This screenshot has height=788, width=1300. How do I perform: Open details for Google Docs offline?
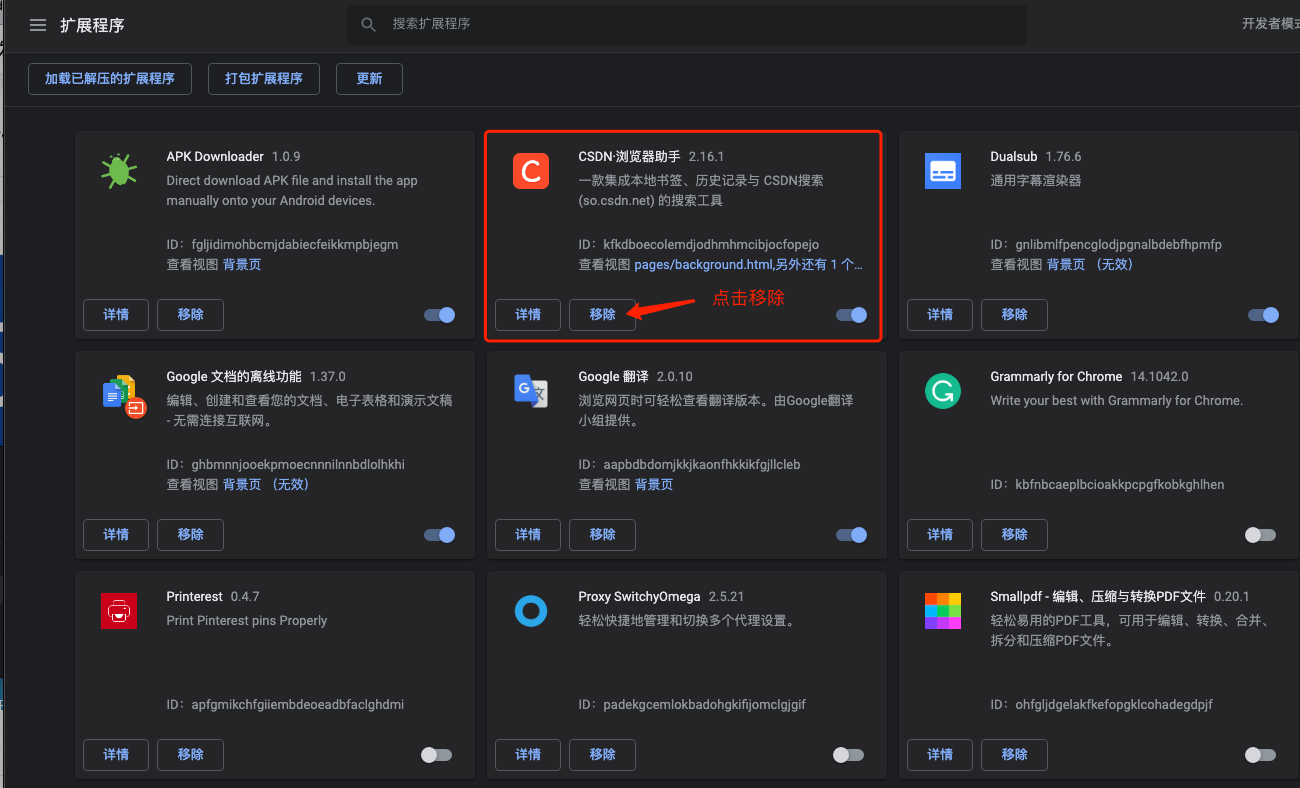click(116, 534)
